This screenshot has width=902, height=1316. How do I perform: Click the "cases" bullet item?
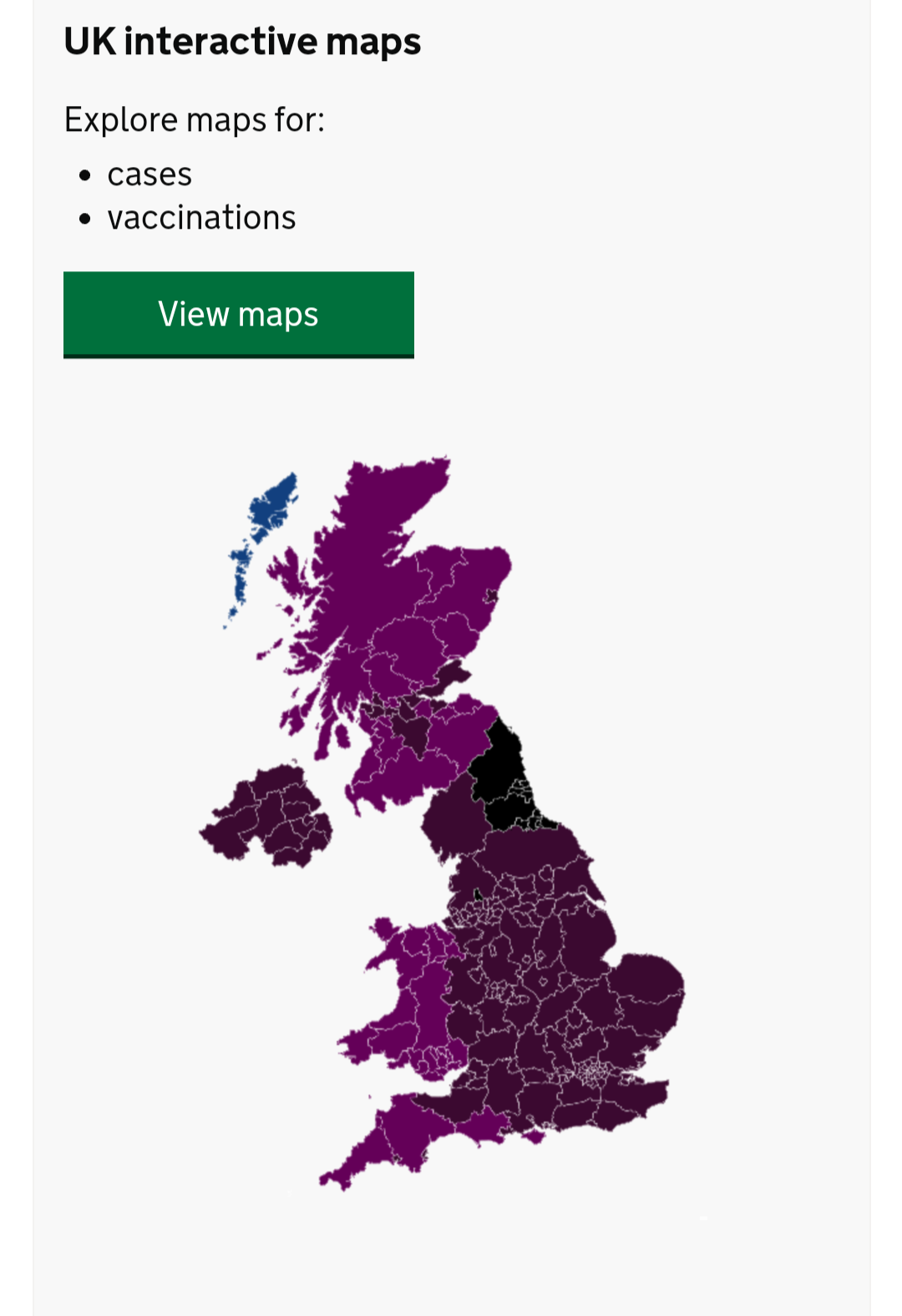[149, 175]
